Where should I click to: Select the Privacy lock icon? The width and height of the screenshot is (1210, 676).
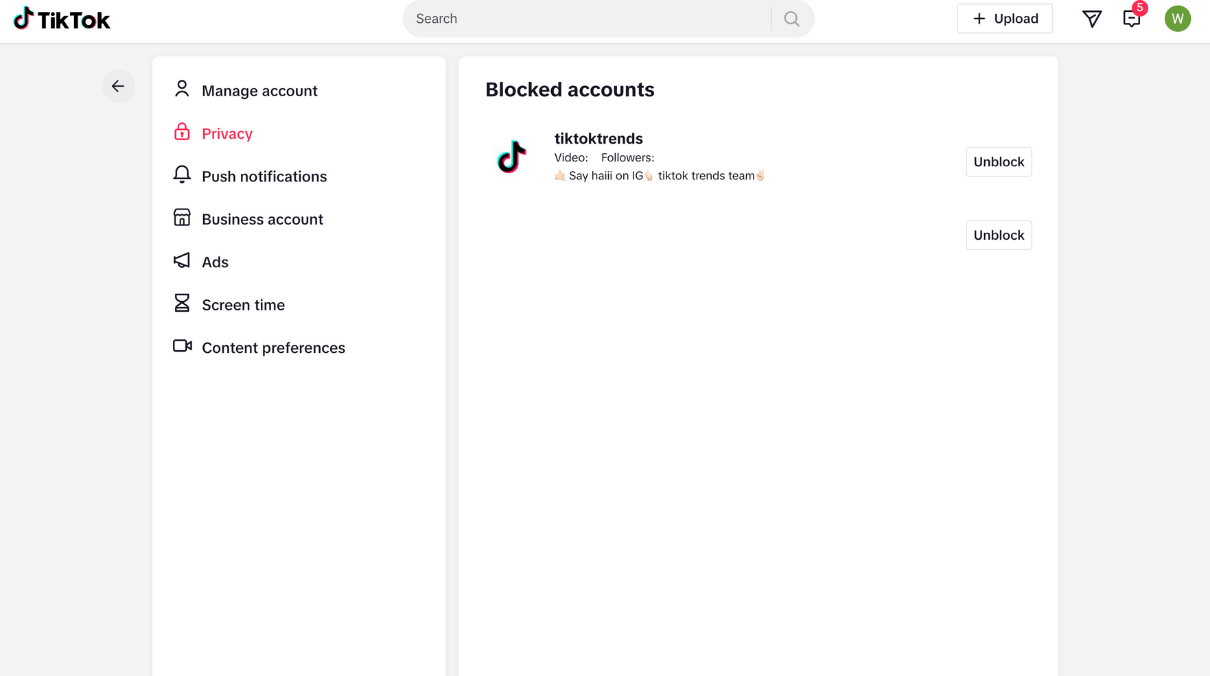(181, 132)
